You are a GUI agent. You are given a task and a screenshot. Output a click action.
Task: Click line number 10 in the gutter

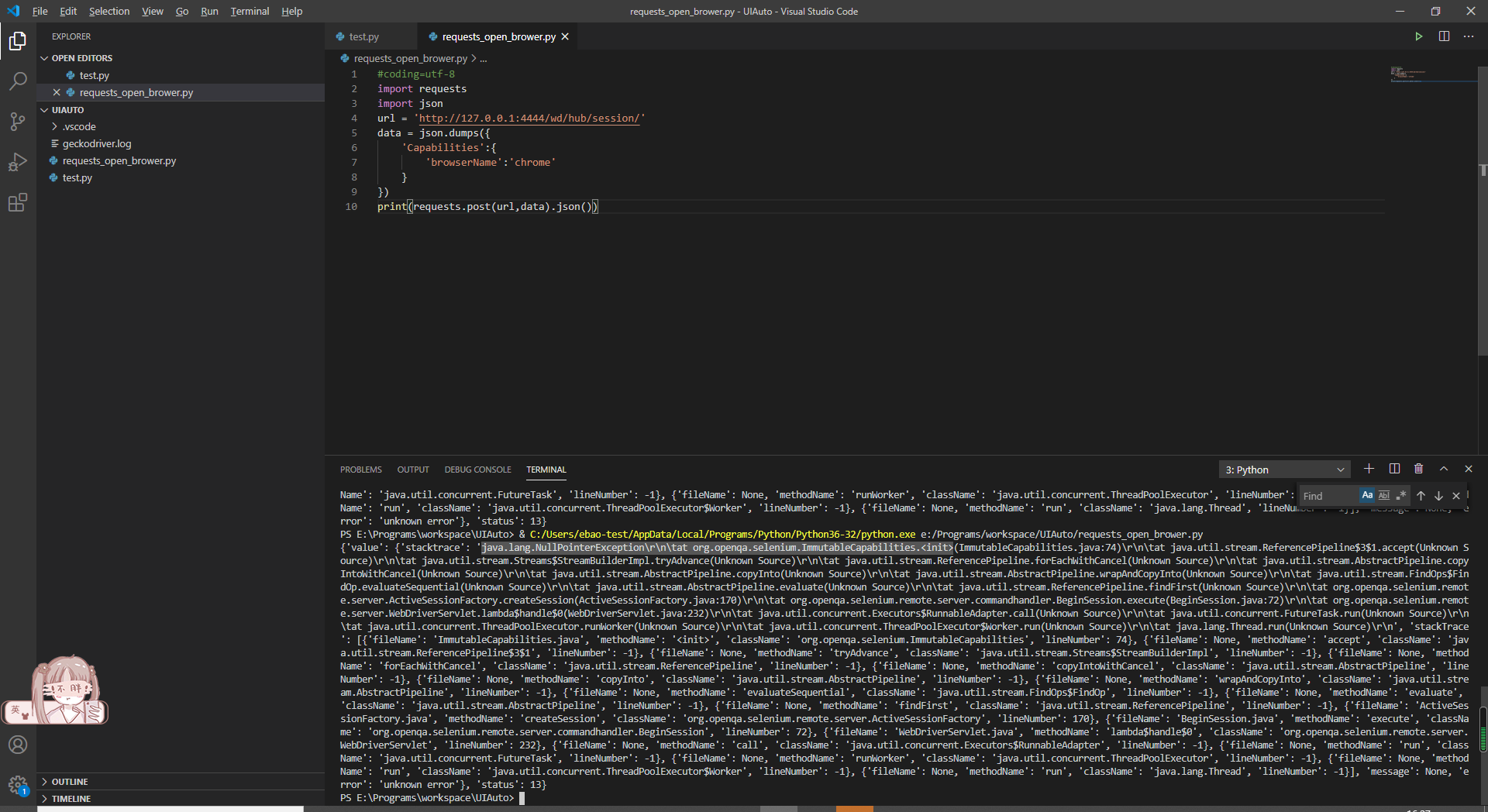351,207
